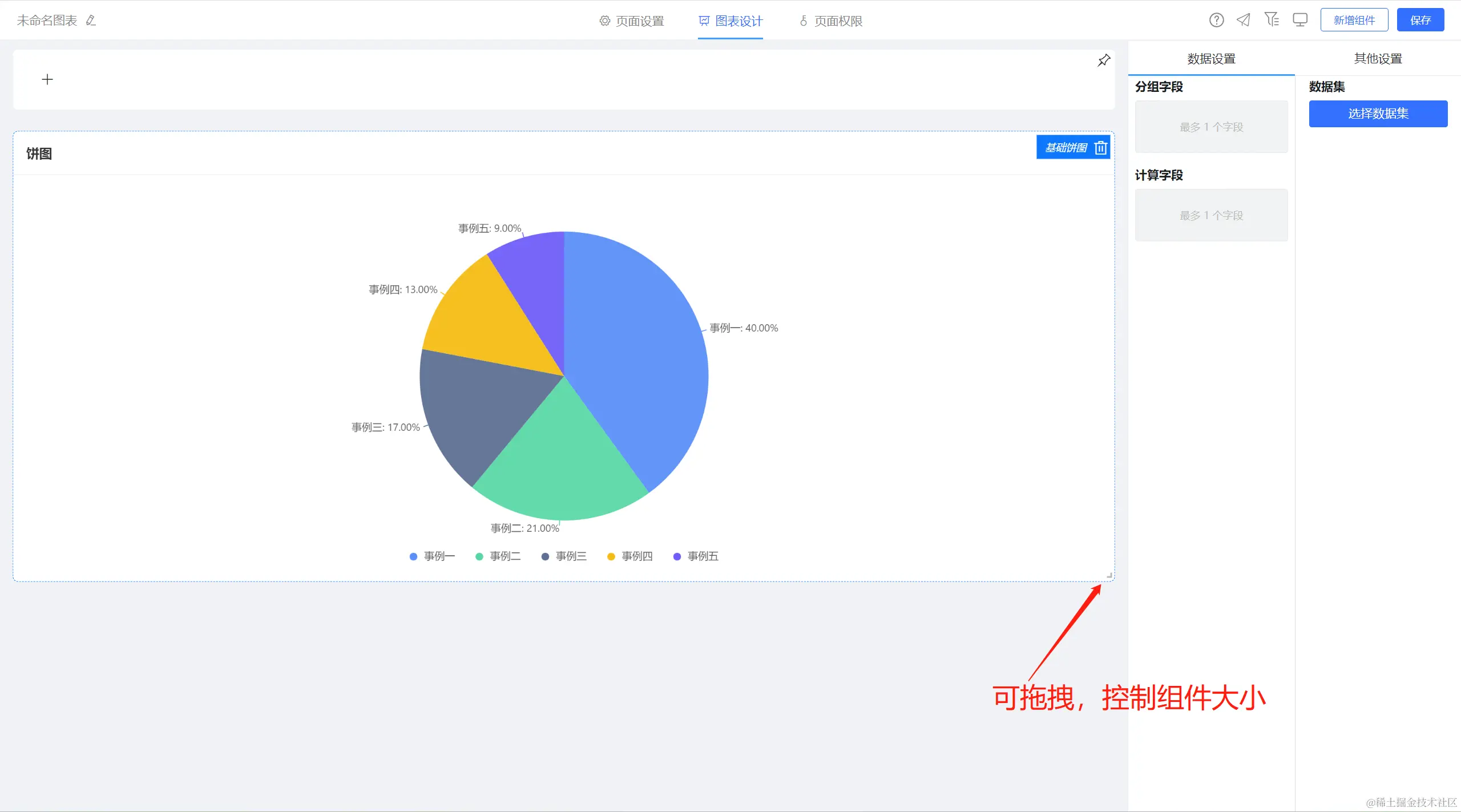Click the plus icon to add filter

pos(47,80)
